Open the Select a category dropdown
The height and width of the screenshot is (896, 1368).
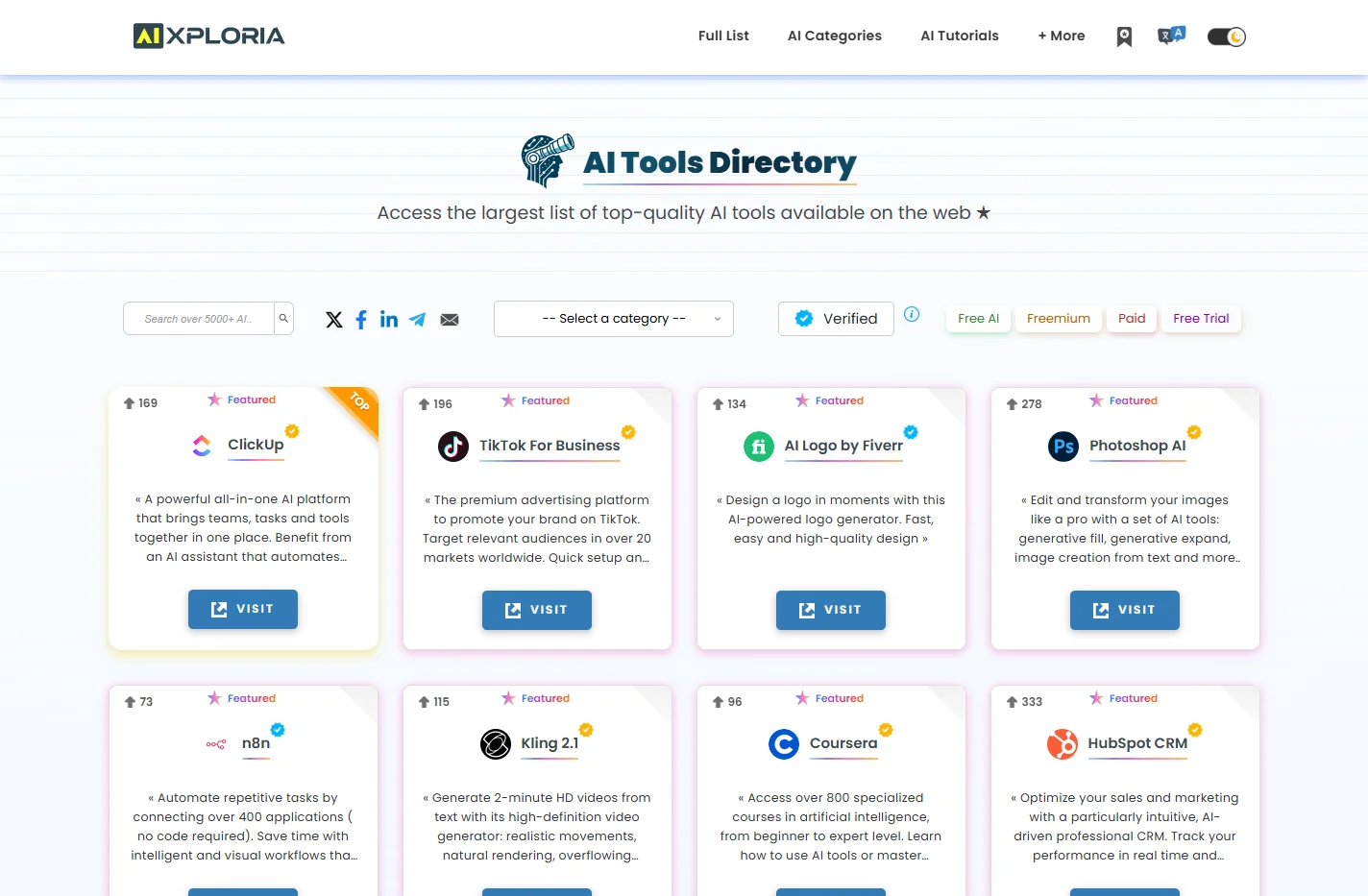coord(614,319)
